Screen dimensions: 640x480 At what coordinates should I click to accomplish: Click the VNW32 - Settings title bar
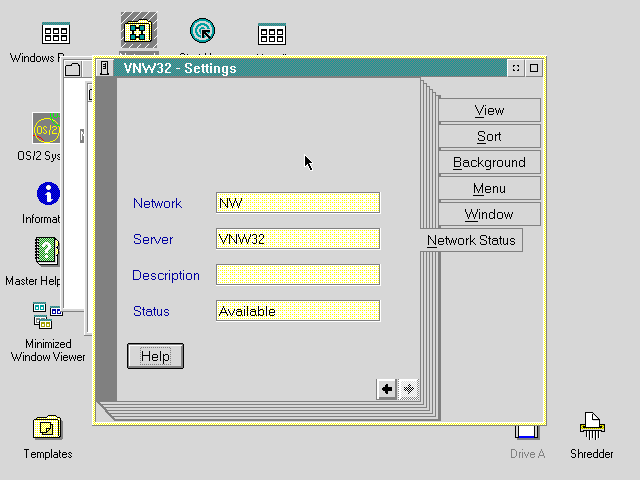(x=309, y=68)
